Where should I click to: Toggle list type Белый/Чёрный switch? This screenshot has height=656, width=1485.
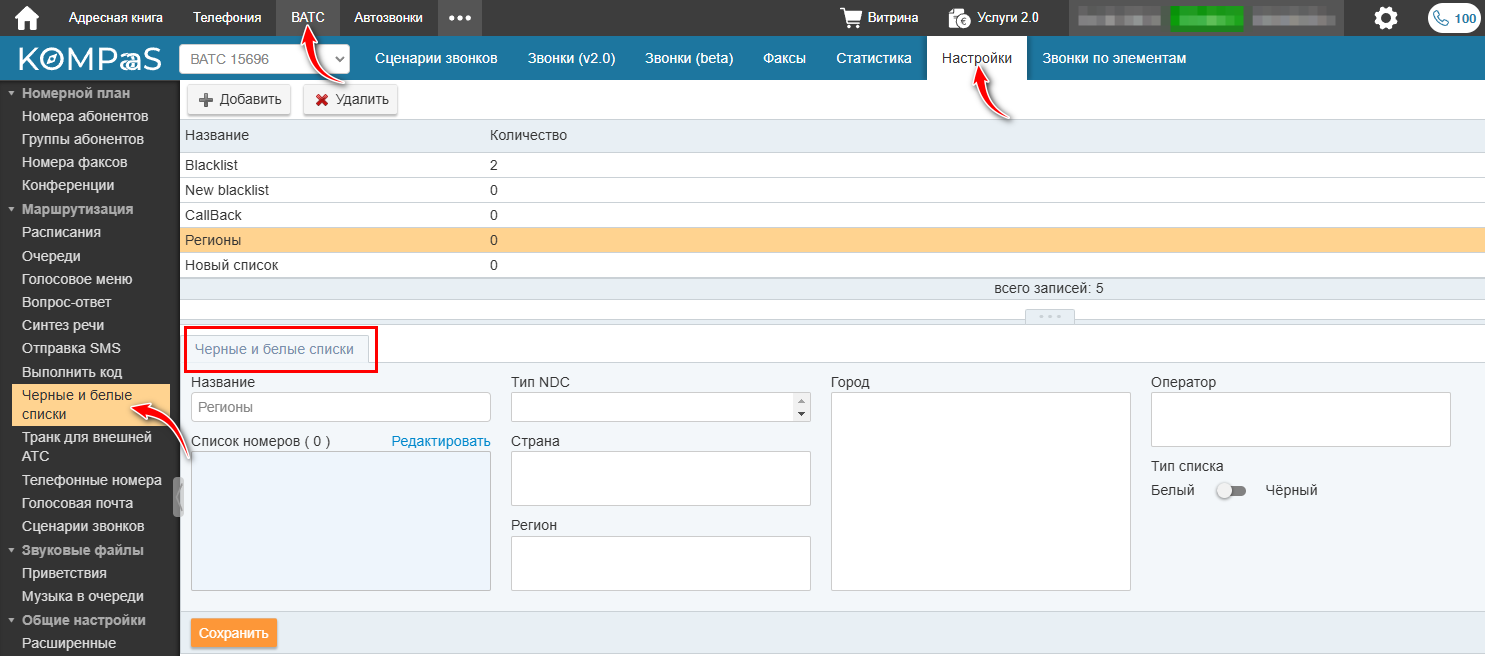[x=1230, y=491]
